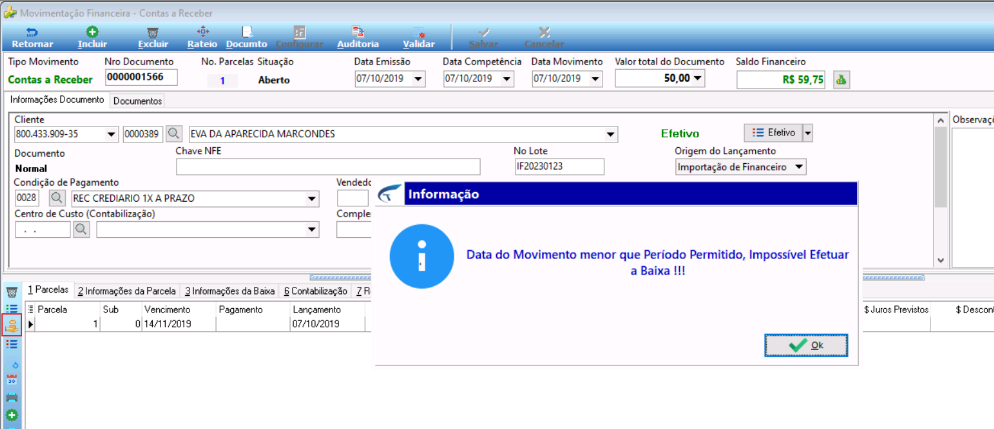
Task: Click the Retornar toolbar icon
Action: pyautogui.click(x=32, y=38)
